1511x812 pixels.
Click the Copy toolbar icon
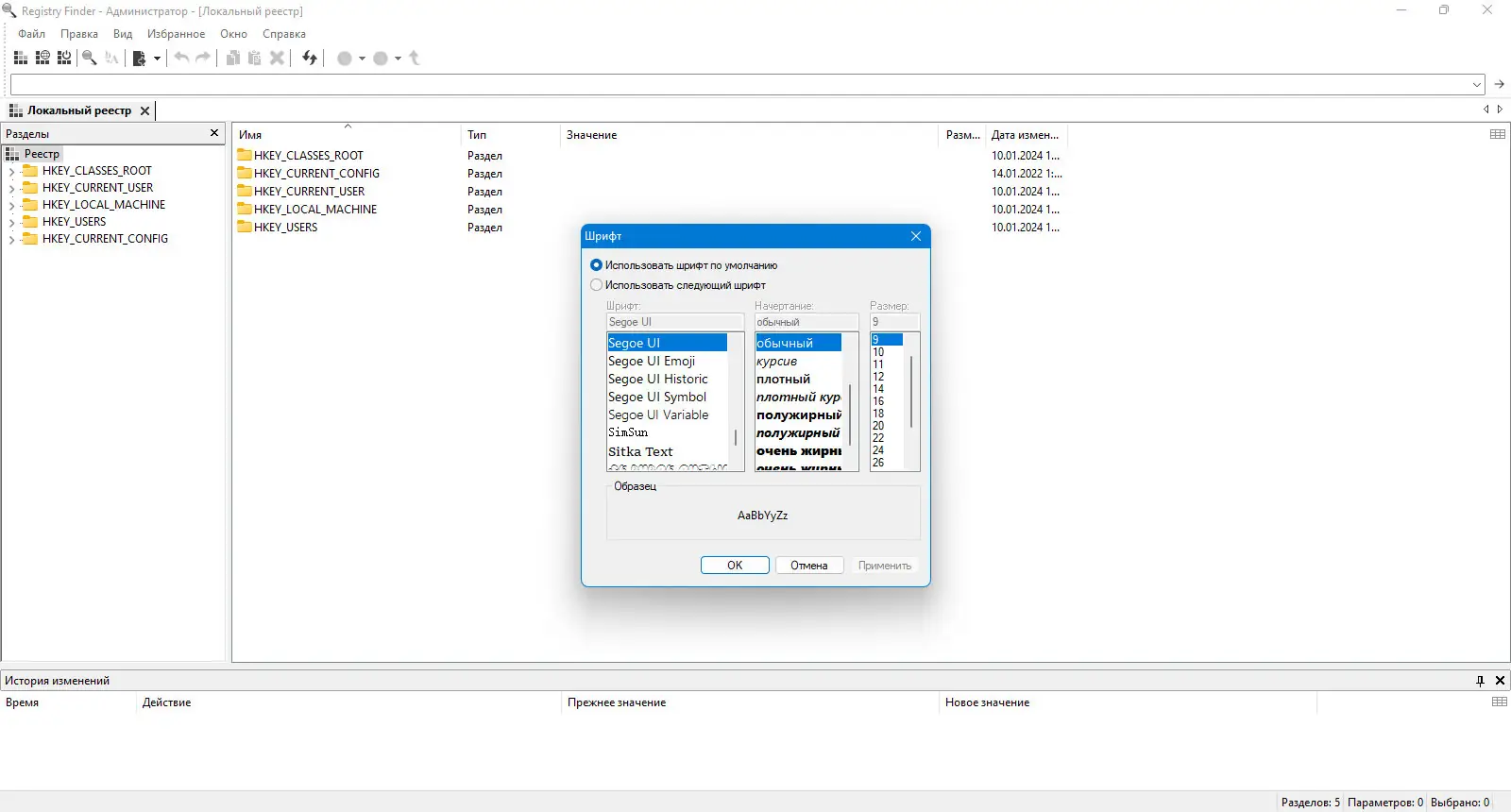pyautogui.click(x=233, y=59)
